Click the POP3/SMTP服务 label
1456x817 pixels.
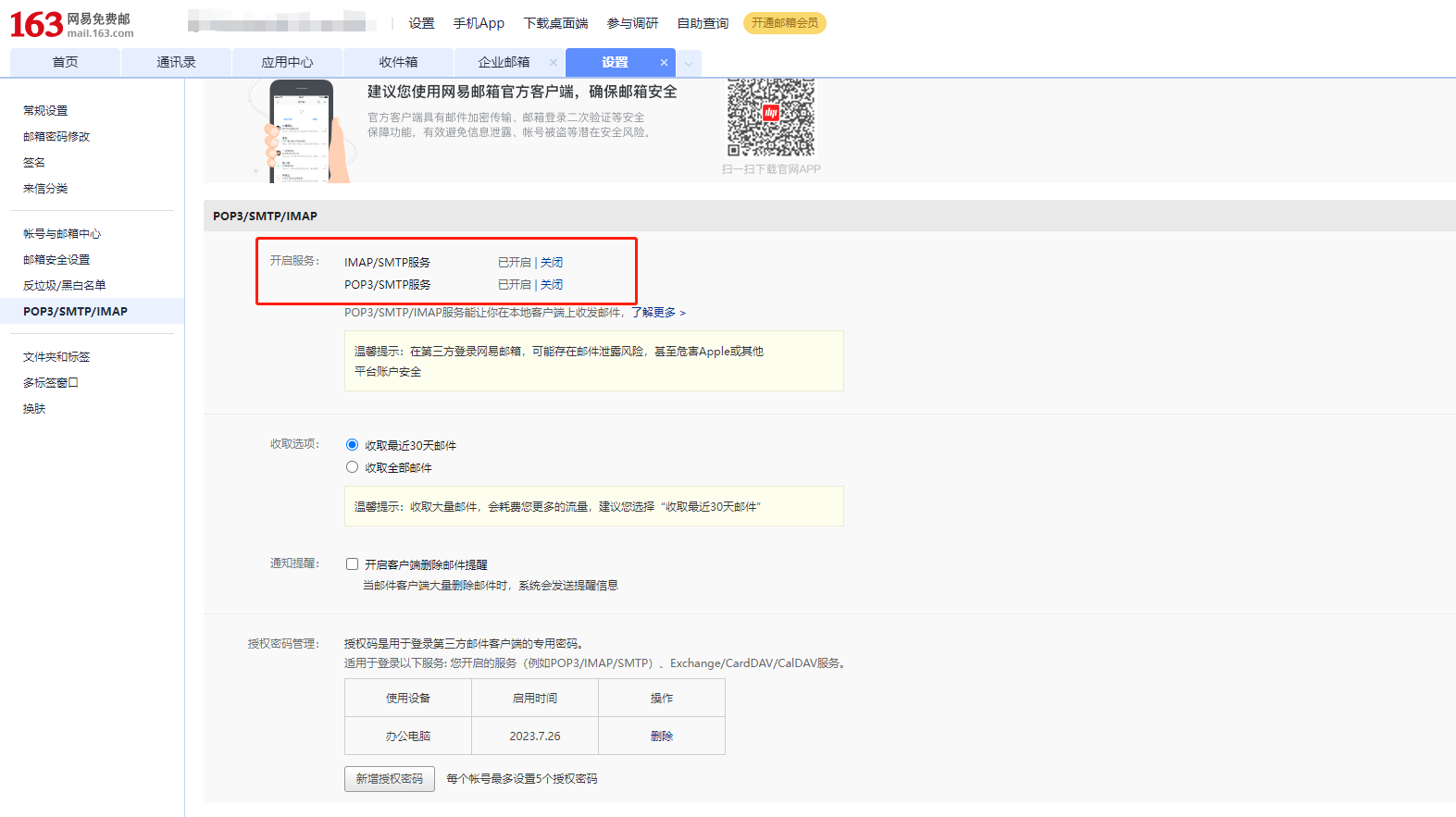[387, 284]
